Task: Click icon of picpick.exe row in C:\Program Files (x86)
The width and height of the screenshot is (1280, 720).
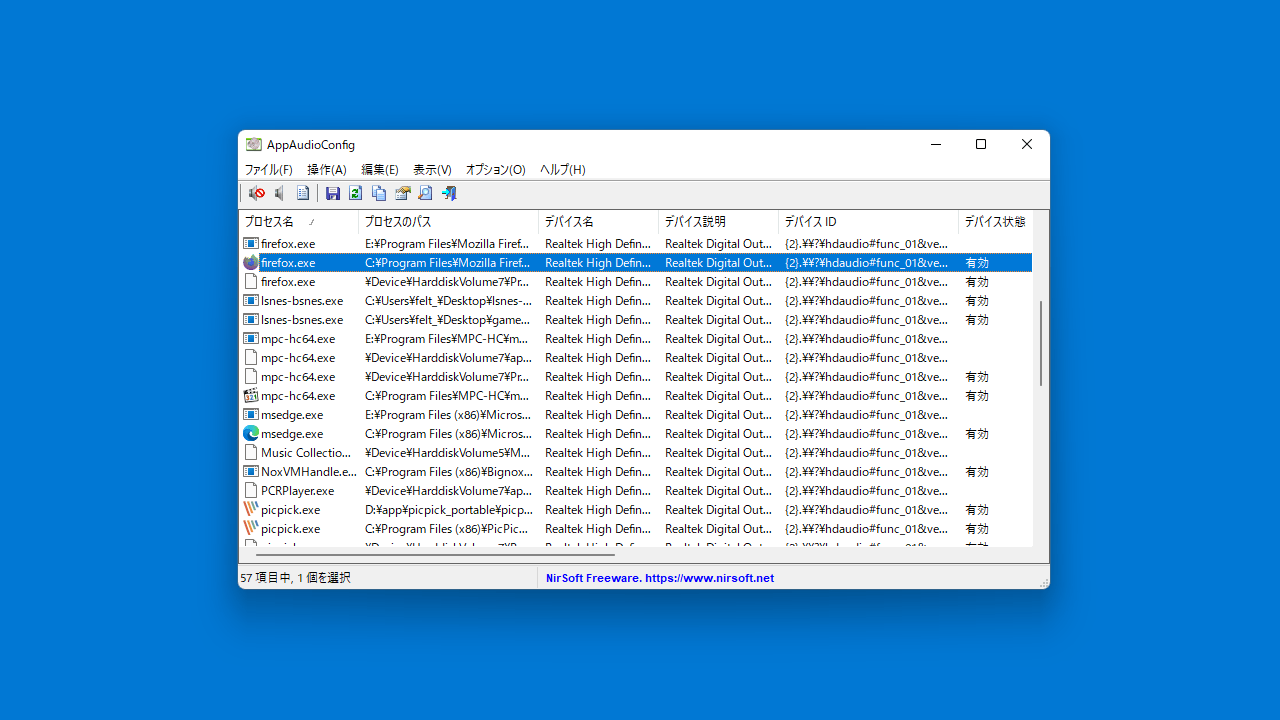Action: tap(251, 528)
